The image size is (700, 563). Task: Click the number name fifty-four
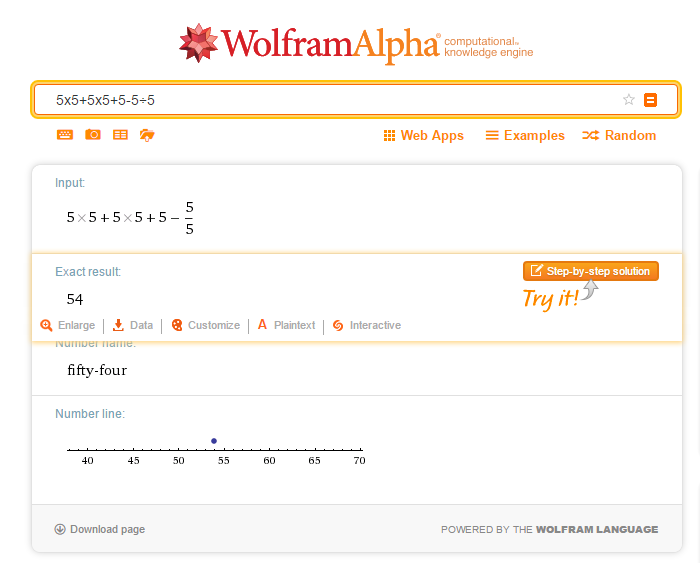tap(97, 370)
